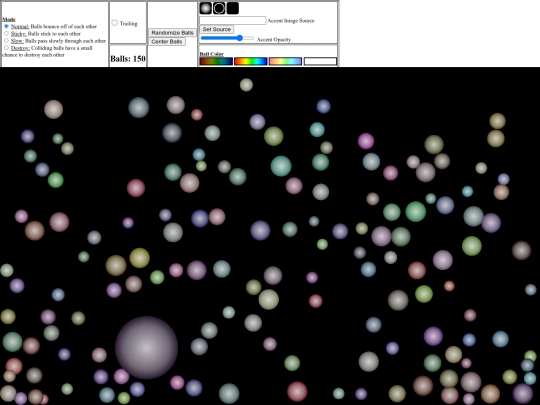Viewport: 540px width, 405px height.
Task: Click the Accent Opacity slider handle
Action: click(240, 38)
